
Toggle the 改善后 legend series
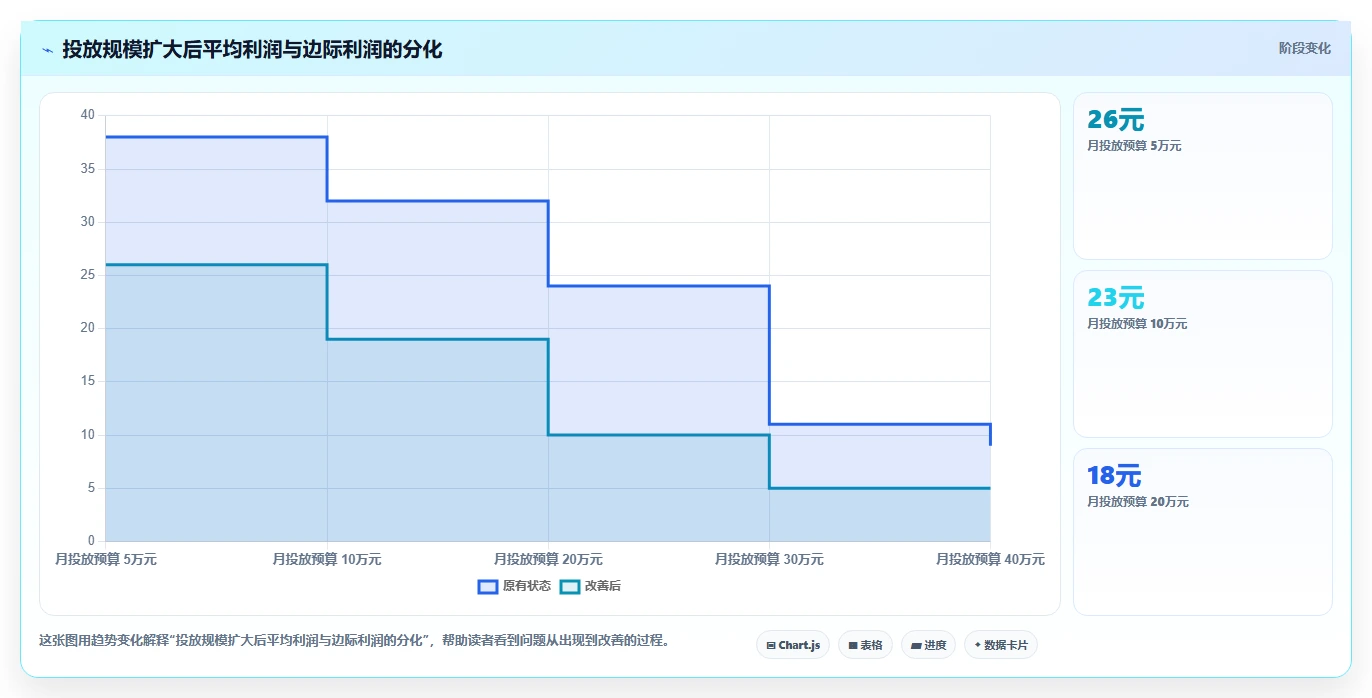pyautogui.click(x=591, y=586)
